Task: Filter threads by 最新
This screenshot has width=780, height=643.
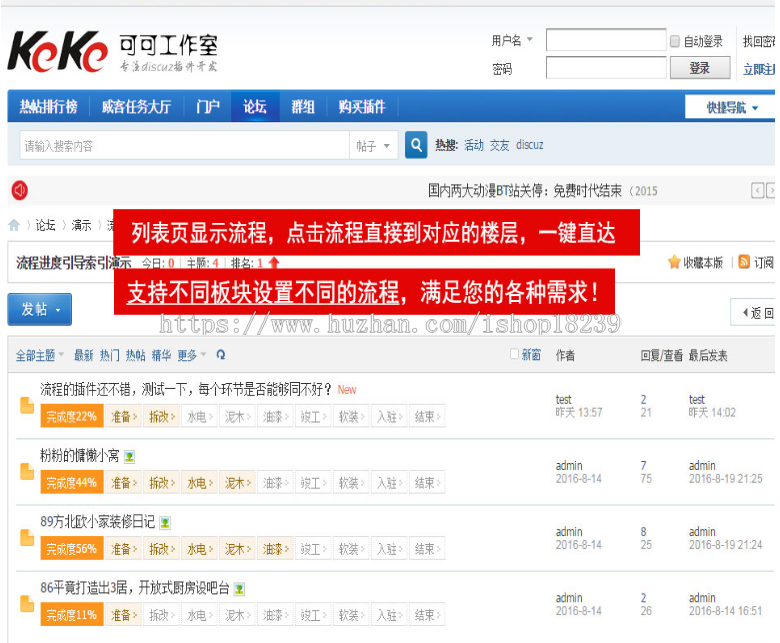Action: [x=84, y=355]
